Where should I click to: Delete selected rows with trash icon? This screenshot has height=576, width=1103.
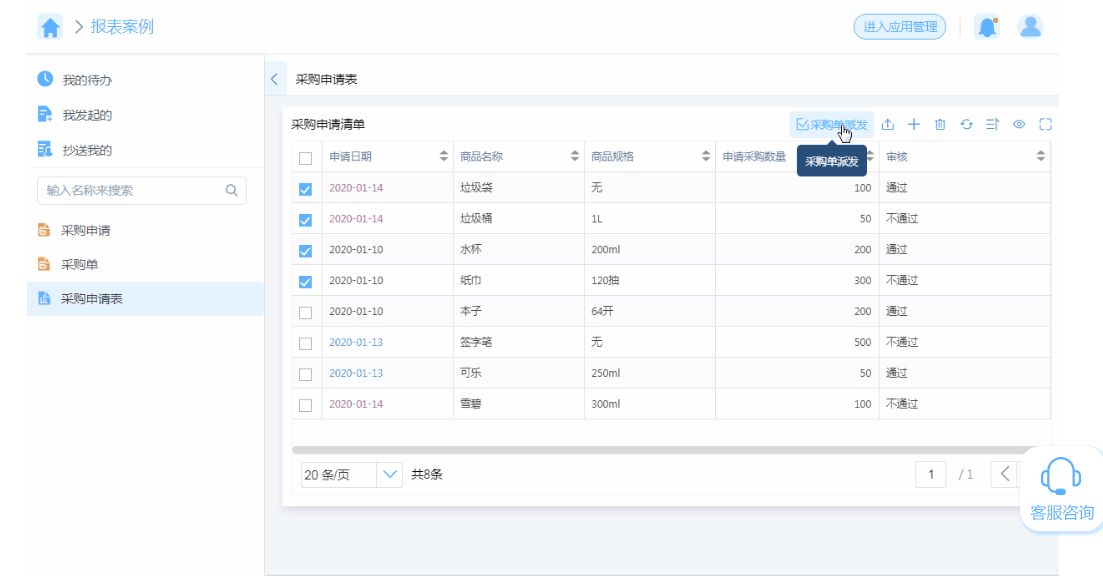pyautogui.click(x=940, y=124)
